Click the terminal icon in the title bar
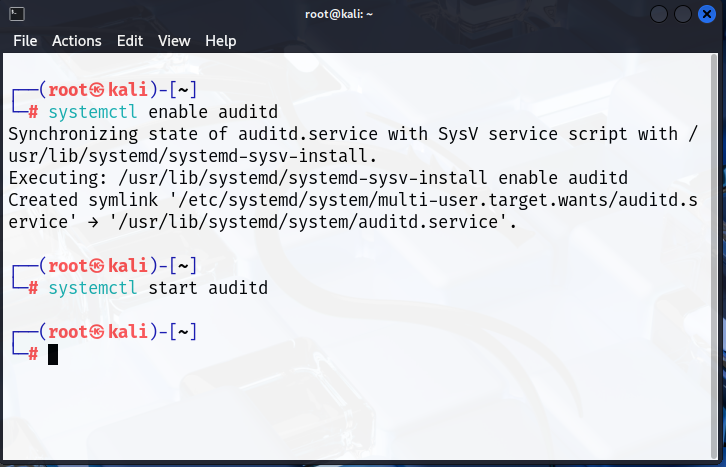Image resolution: width=726 pixels, height=467 pixels. [17, 14]
